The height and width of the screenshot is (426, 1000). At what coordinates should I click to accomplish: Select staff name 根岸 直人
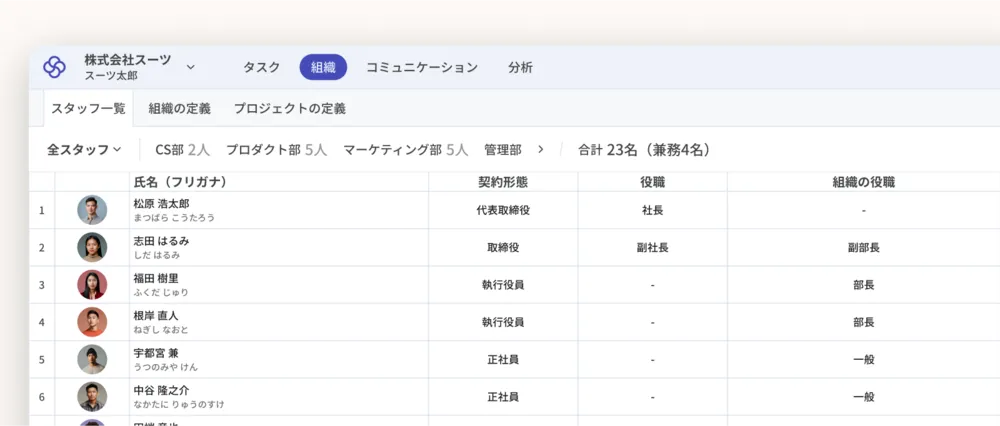156,316
